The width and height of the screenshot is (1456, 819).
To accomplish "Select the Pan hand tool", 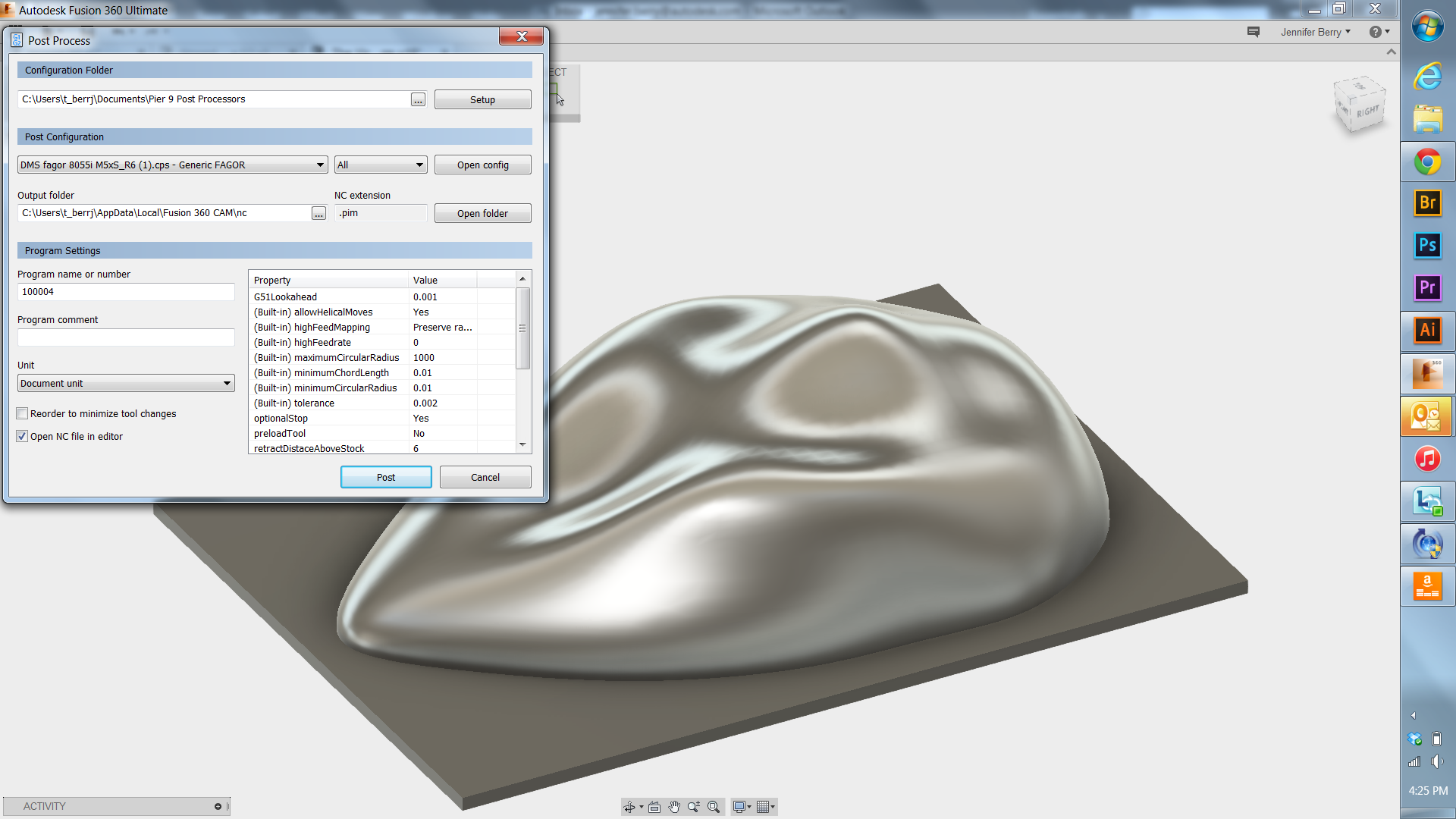I will [x=674, y=807].
